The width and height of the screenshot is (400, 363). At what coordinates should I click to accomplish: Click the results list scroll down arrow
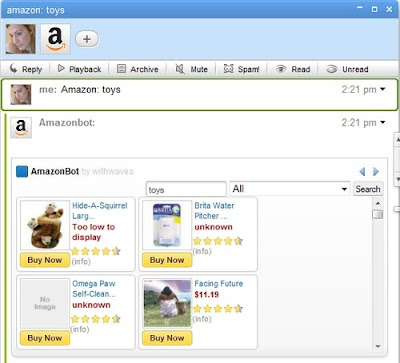378,346
